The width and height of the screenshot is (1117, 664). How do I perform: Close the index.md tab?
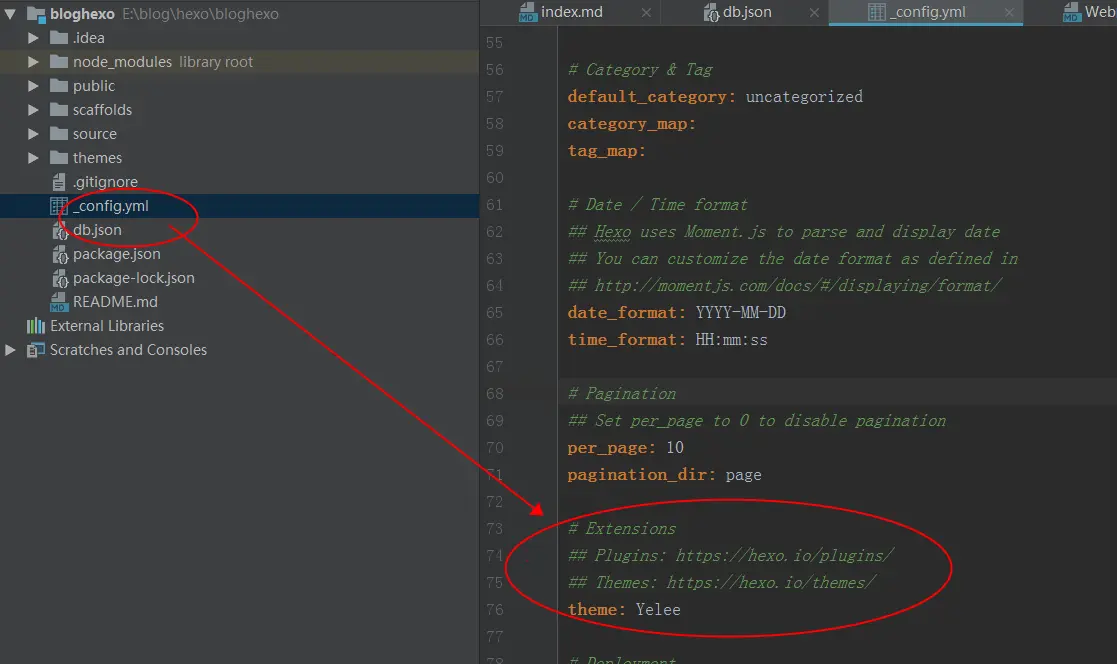click(x=645, y=13)
